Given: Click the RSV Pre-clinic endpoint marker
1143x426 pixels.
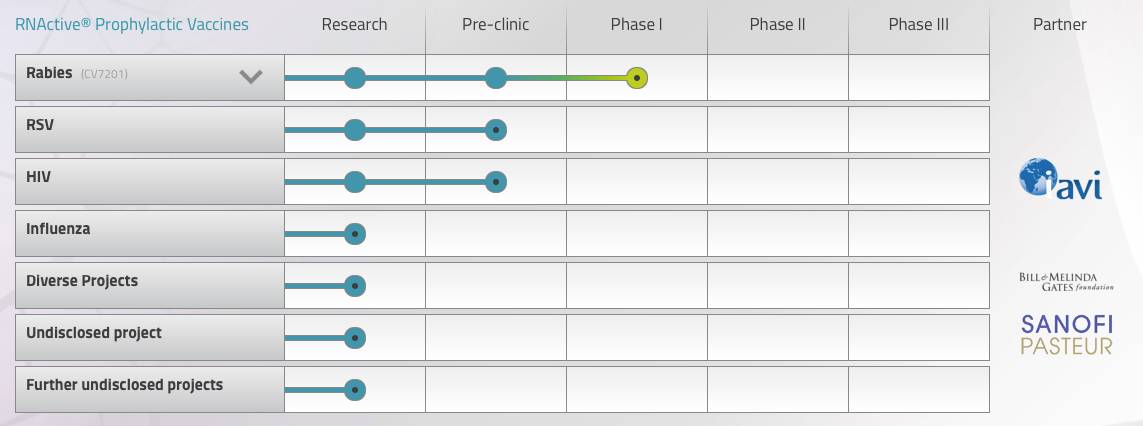Looking at the screenshot, I should 496,130.
